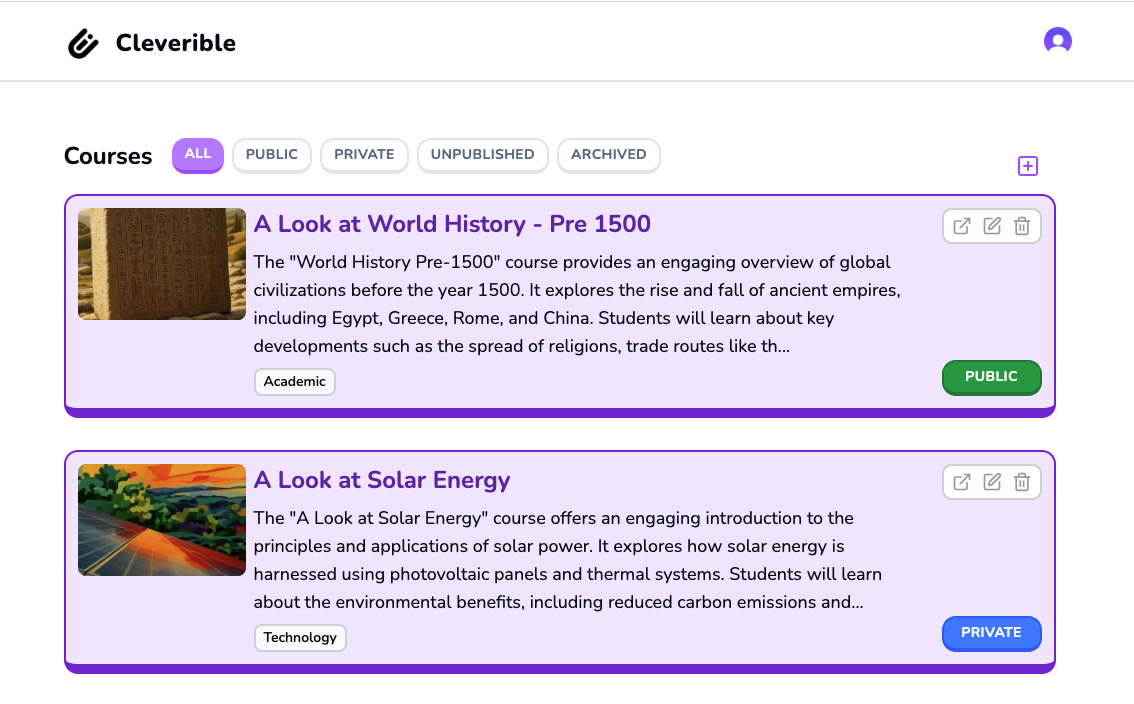Screen dimensions: 1134x704
Task: Show ARCHIVED courses
Action: [609, 155]
